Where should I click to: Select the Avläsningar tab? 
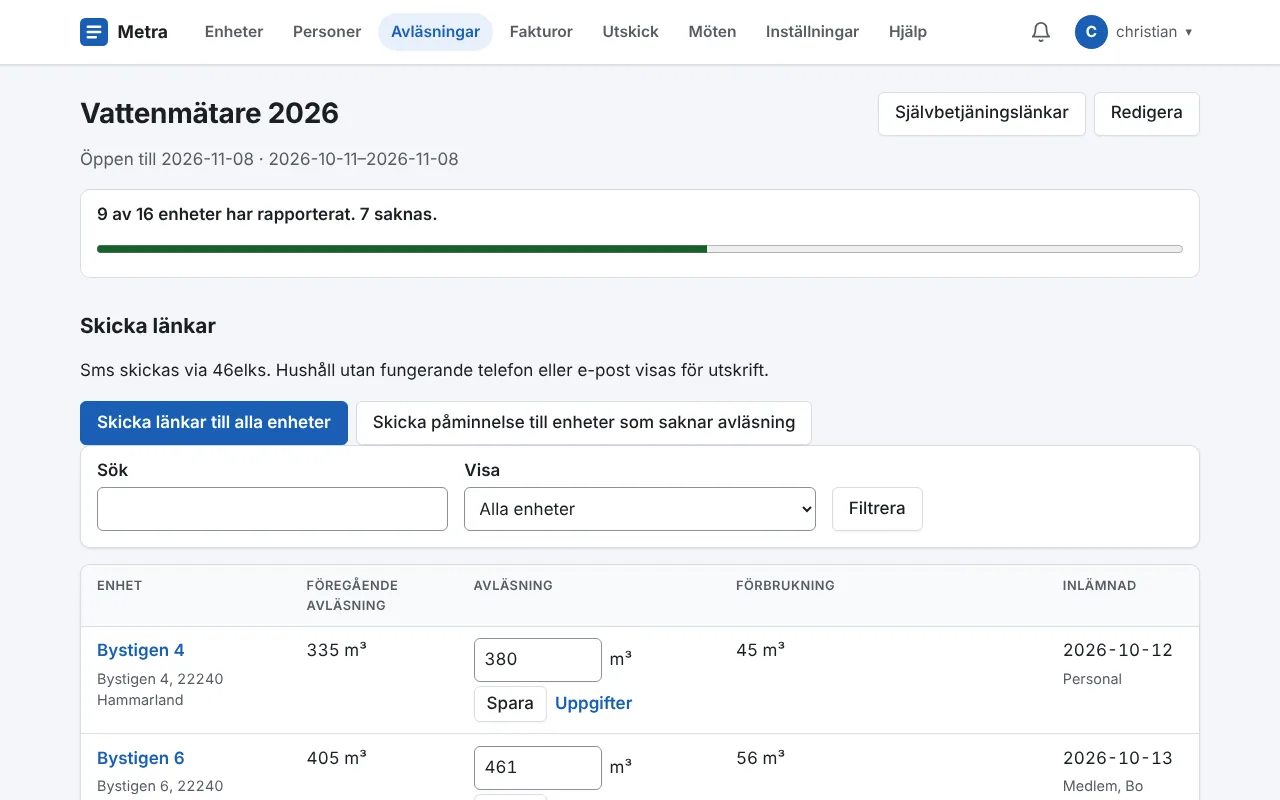click(x=435, y=32)
